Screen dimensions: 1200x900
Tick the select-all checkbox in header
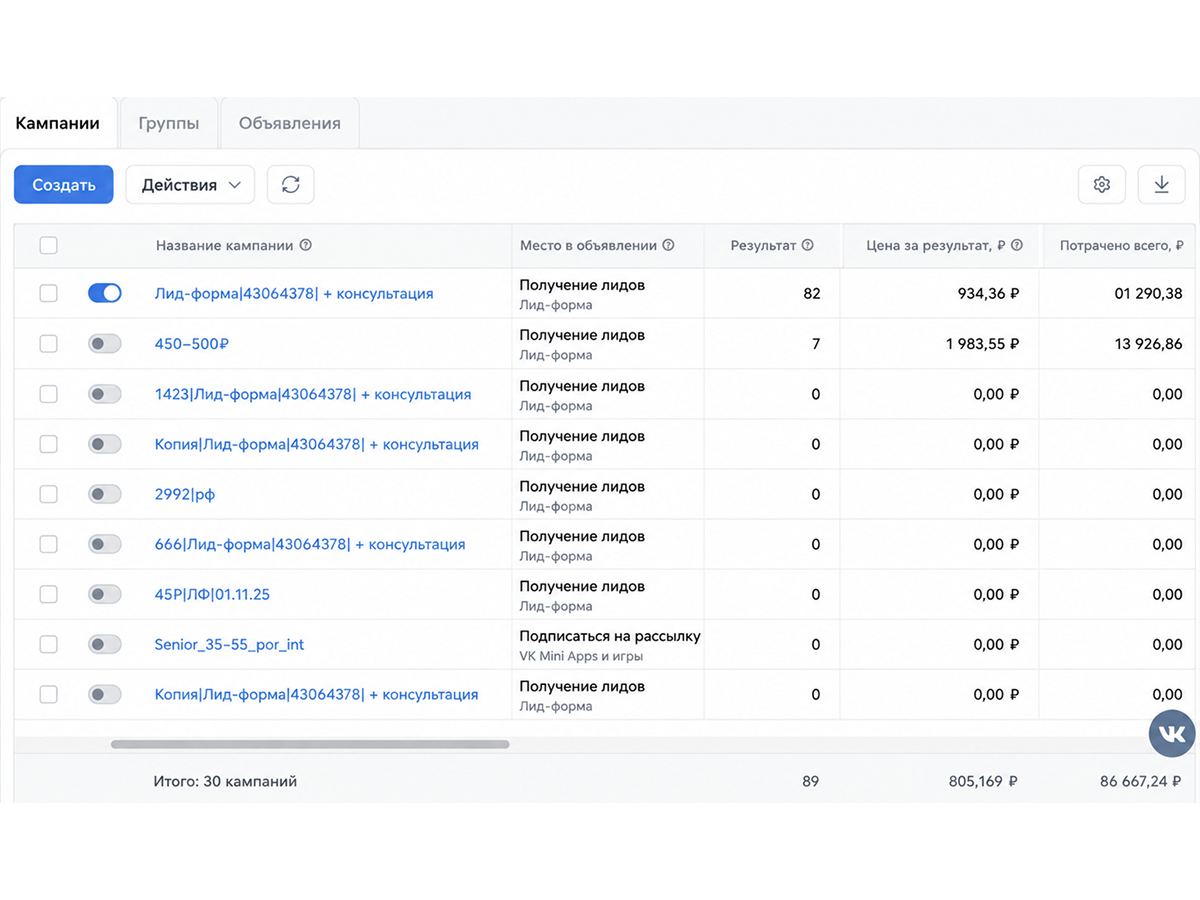click(x=48, y=245)
